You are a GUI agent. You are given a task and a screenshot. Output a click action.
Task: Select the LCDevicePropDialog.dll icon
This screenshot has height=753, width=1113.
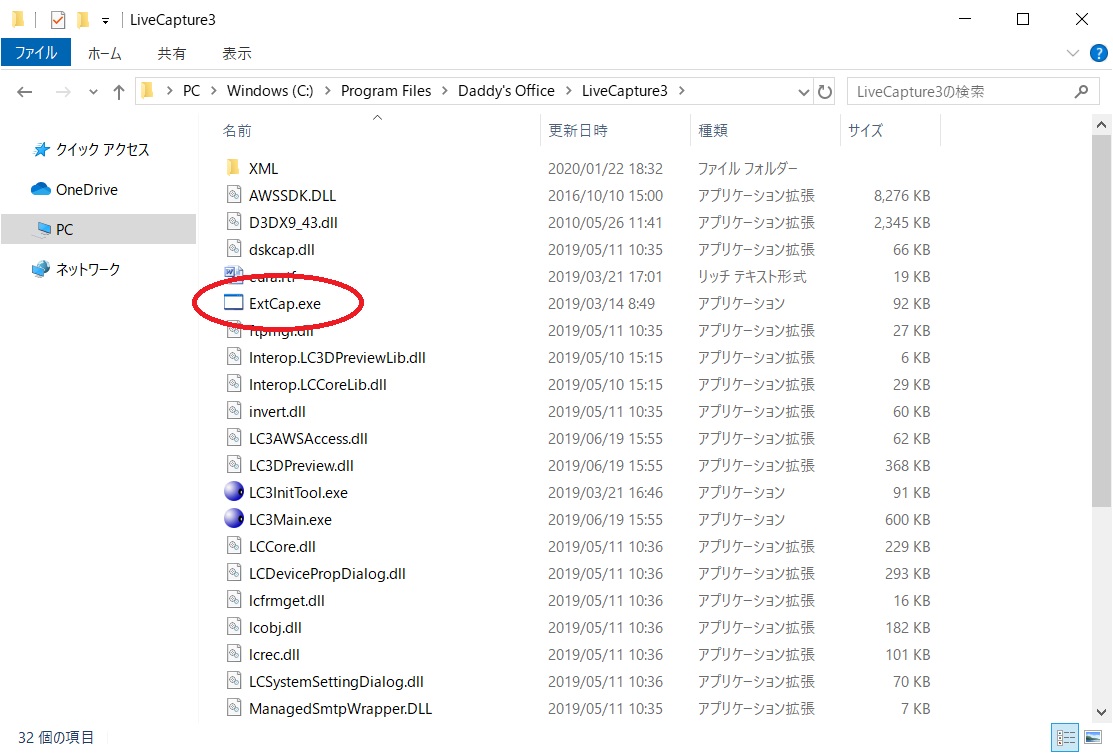tap(234, 572)
